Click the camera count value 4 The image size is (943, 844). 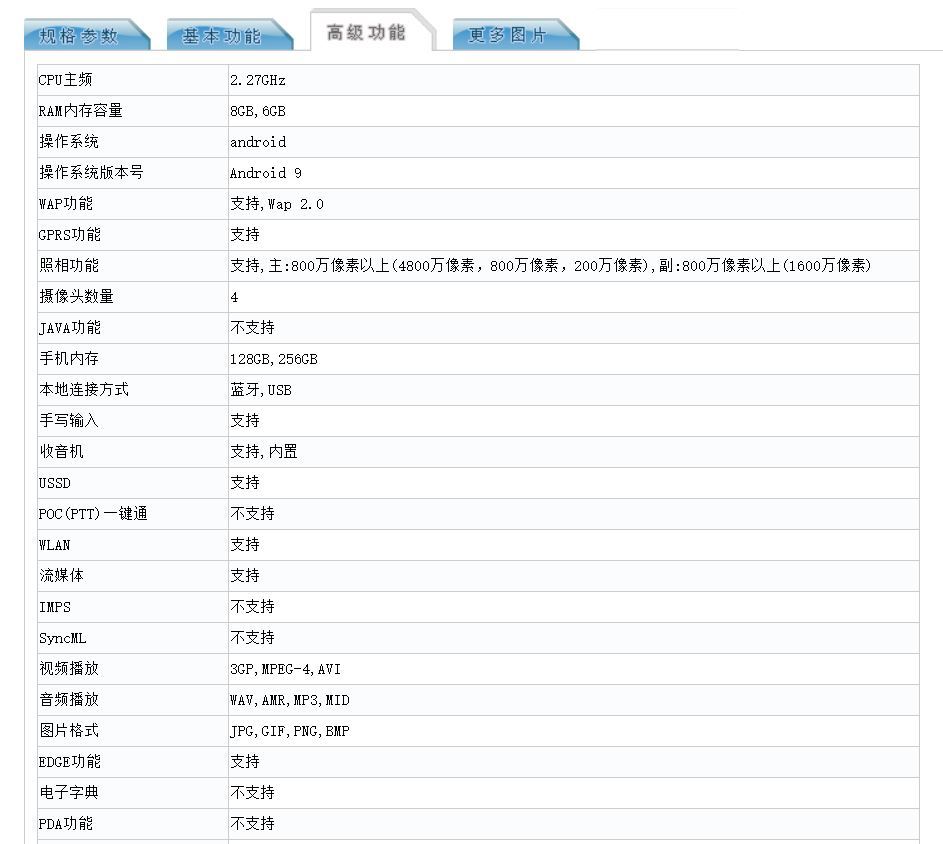click(234, 297)
